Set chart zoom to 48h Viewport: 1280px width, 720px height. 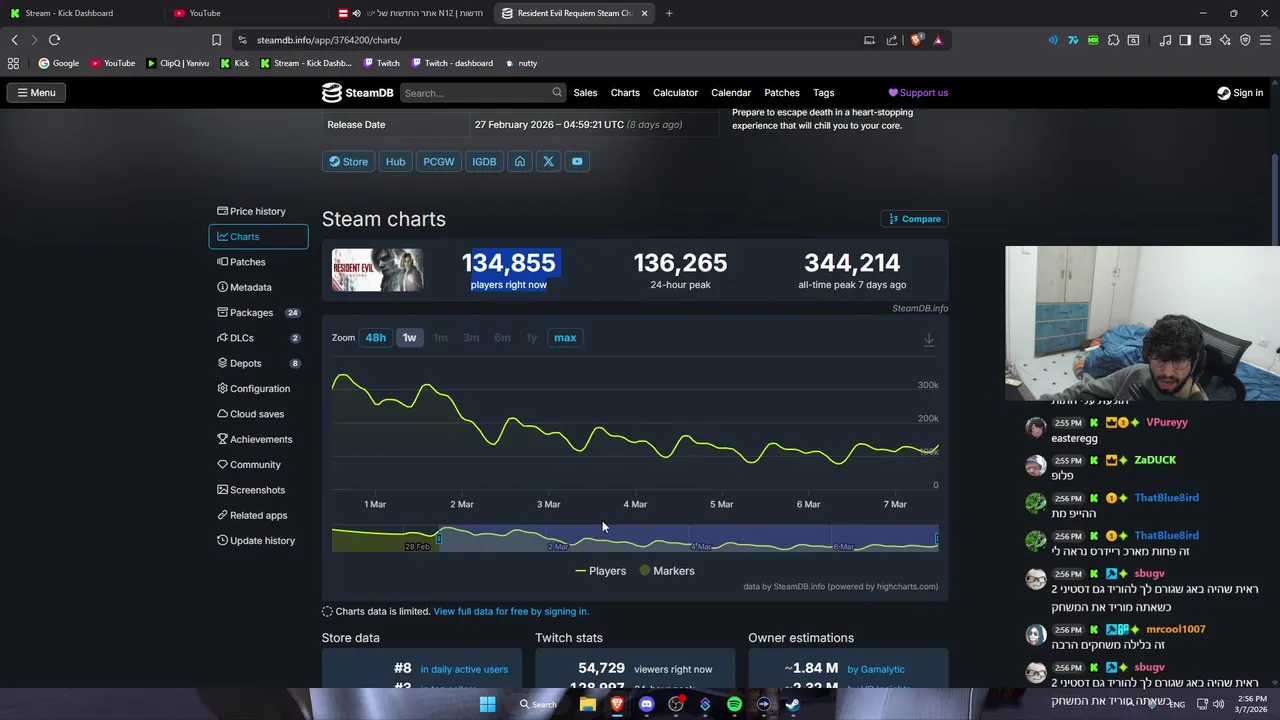coord(375,338)
